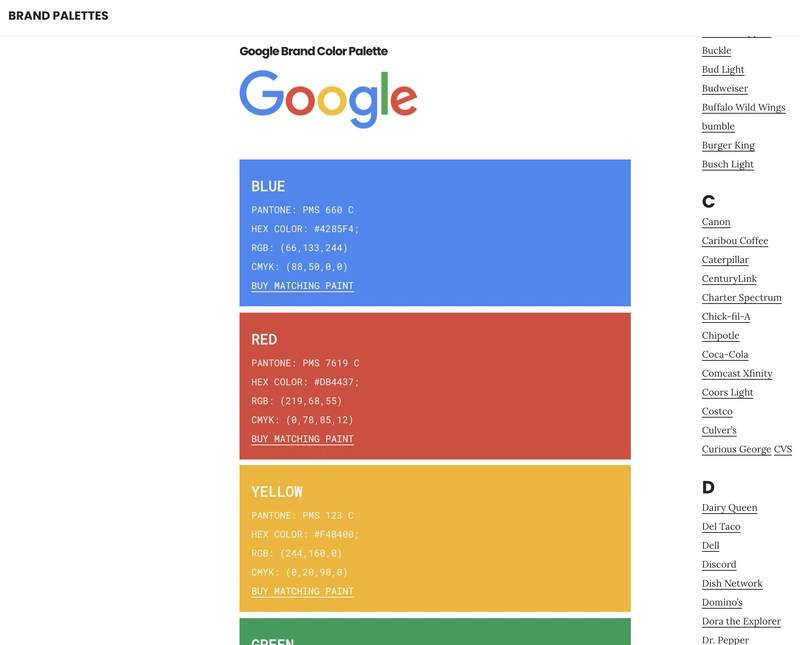Open the Buffalo Wild Wings link
This screenshot has width=800, height=645.
tap(743, 107)
